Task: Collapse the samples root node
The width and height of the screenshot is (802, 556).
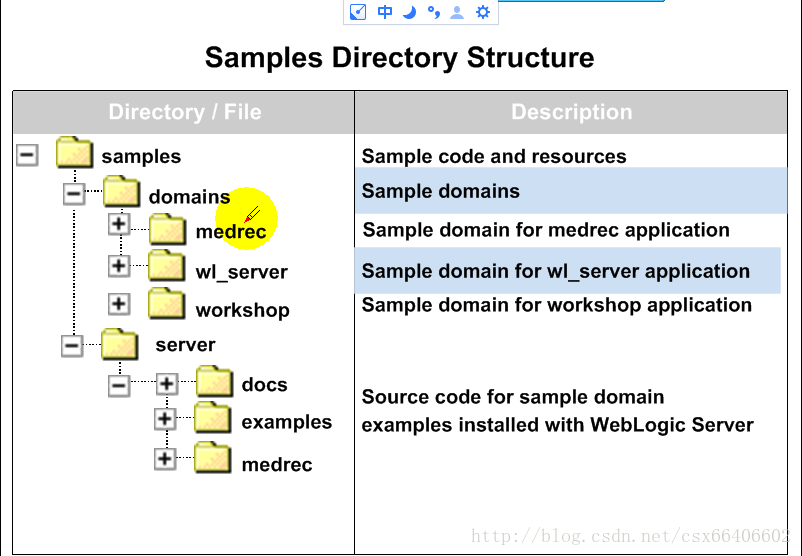Action: [x=27, y=155]
